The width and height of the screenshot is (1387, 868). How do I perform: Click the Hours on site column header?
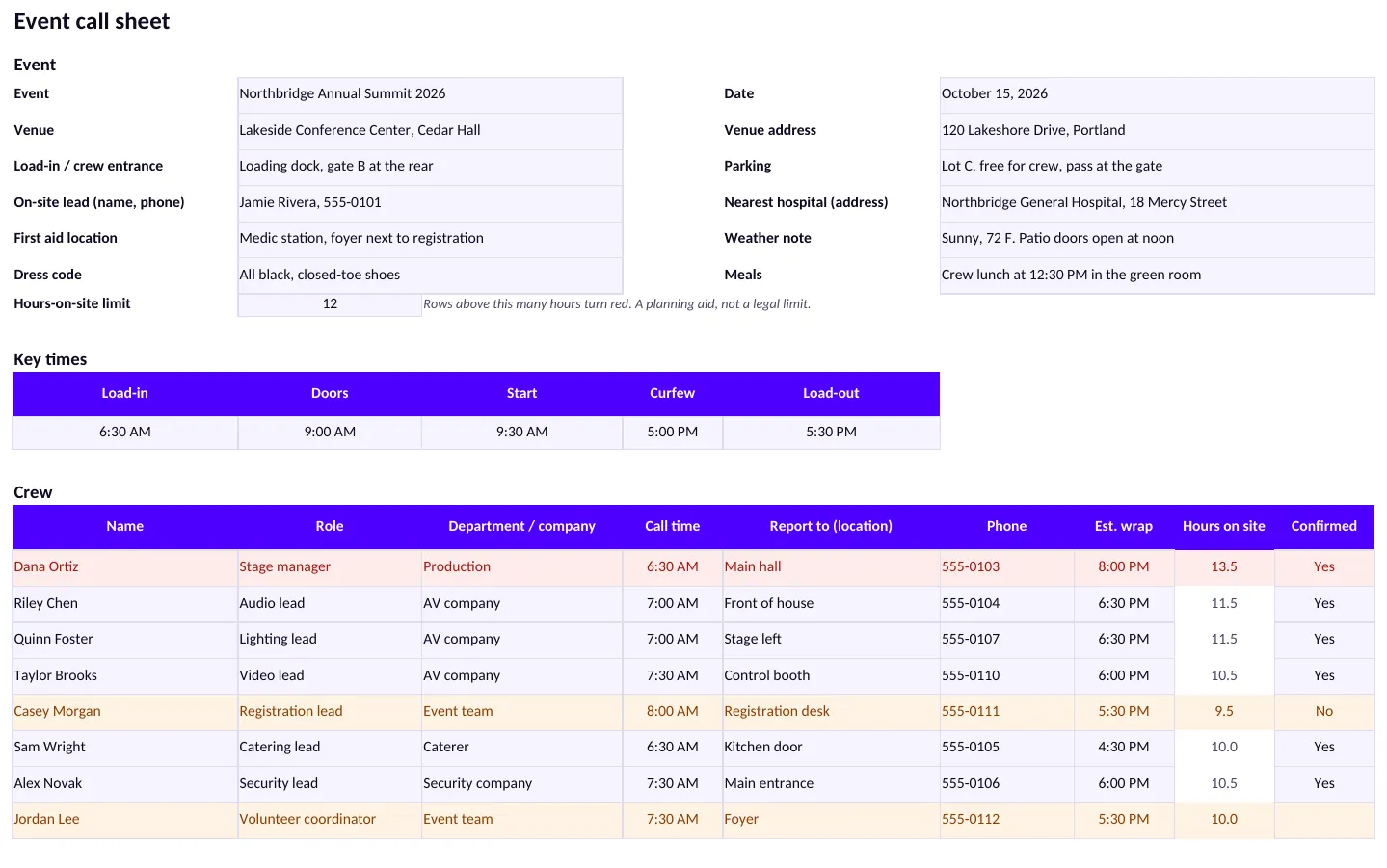(1224, 527)
